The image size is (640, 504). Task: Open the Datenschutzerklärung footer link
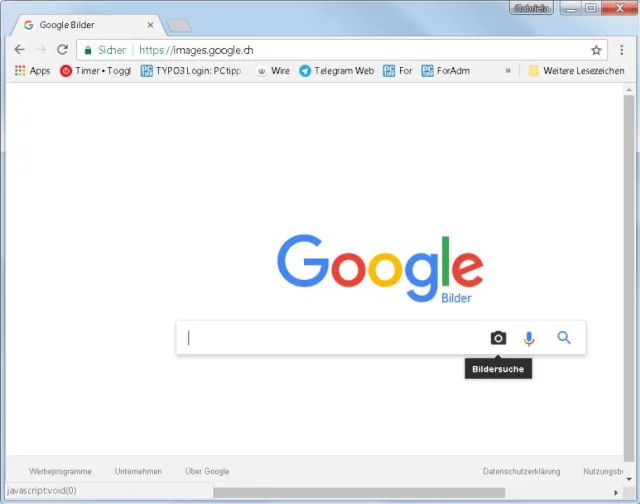click(x=521, y=471)
